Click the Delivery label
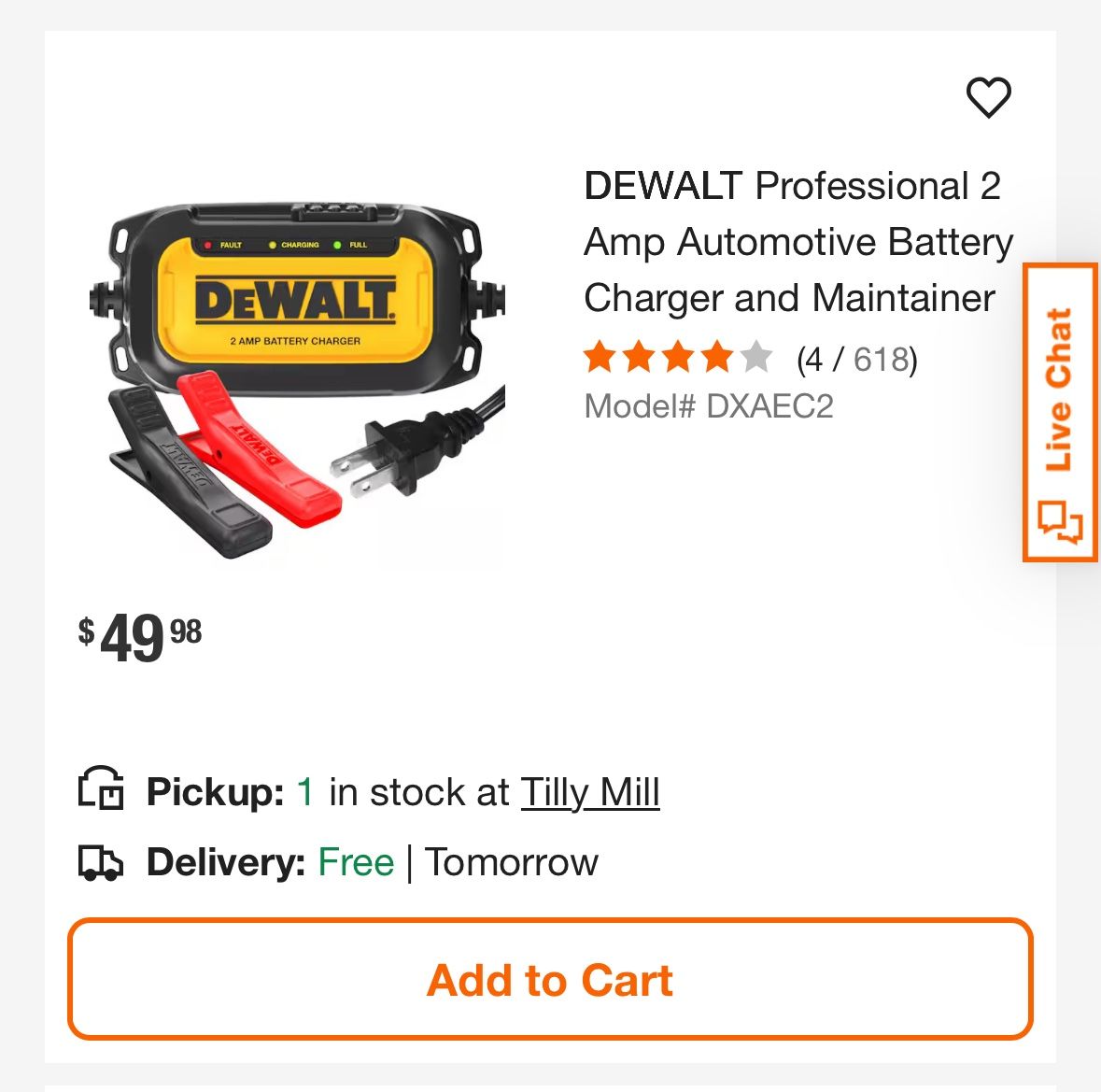The image size is (1101, 1092). tap(225, 861)
